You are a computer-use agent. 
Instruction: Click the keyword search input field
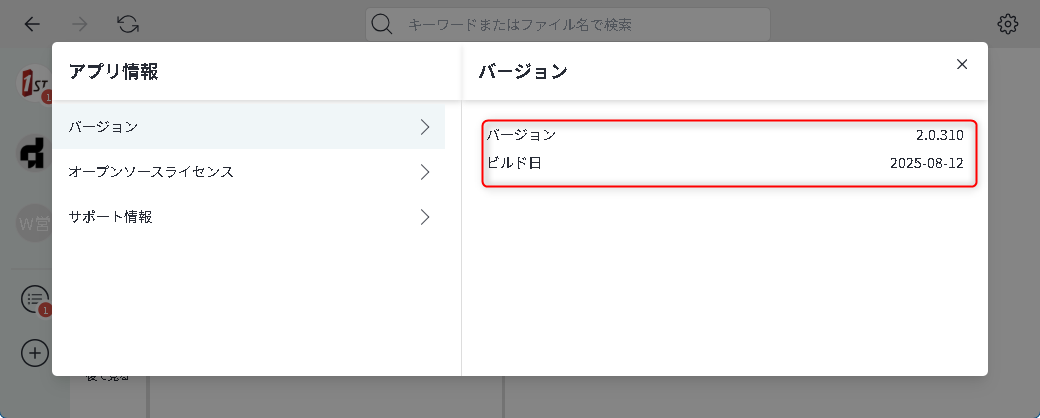click(580, 24)
